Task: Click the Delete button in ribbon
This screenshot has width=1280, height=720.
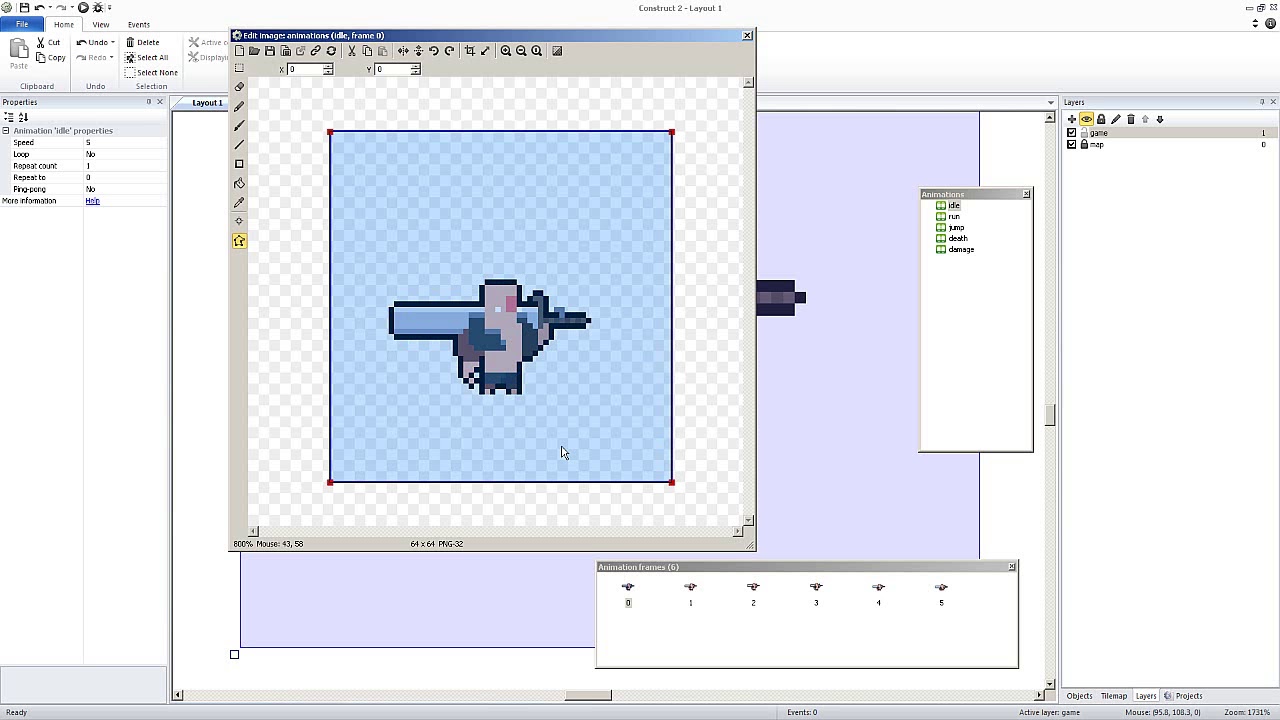Action: pyautogui.click(x=142, y=43)
